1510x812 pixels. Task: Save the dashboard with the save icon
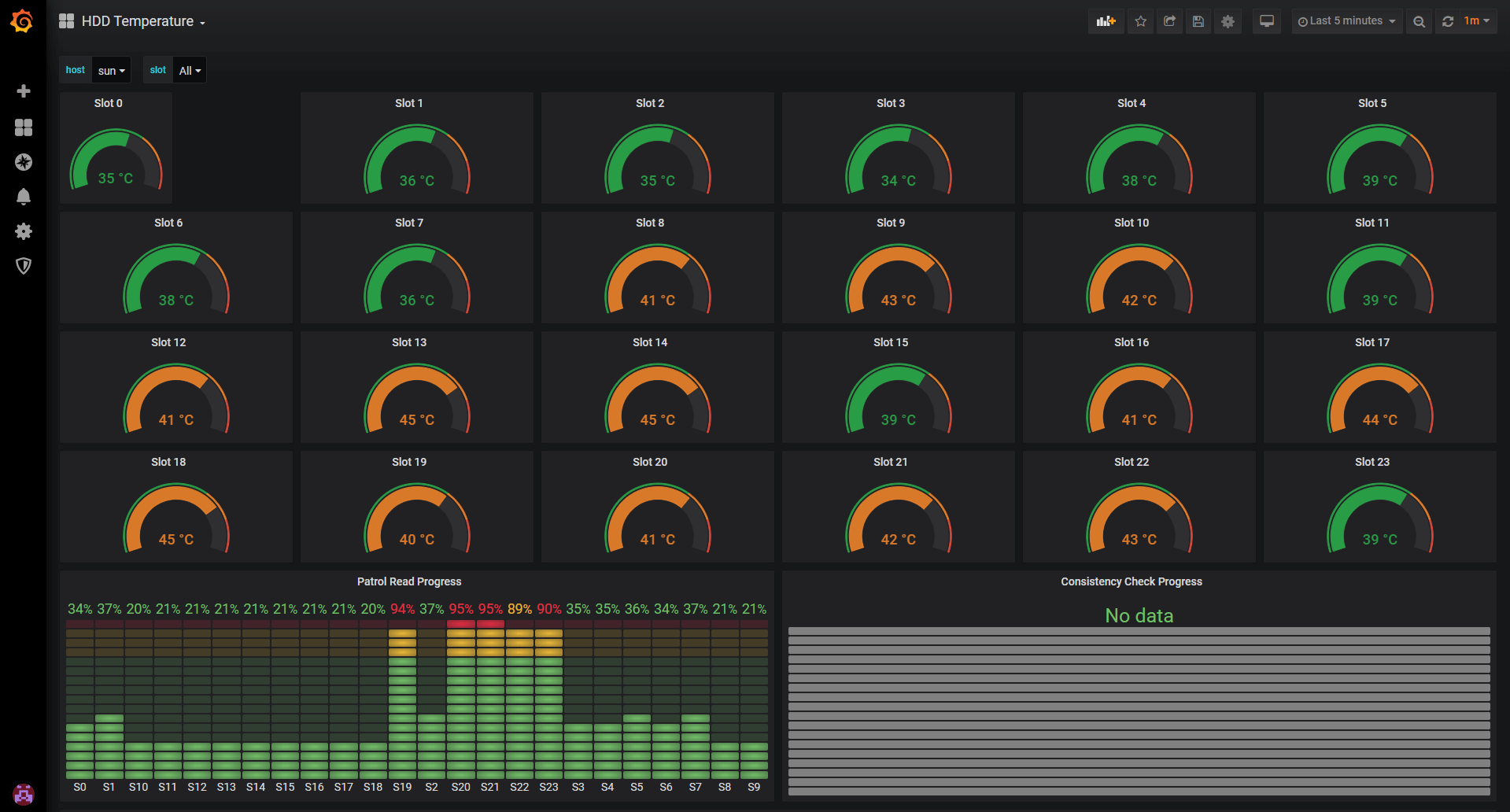click(x=1198, y=21)
